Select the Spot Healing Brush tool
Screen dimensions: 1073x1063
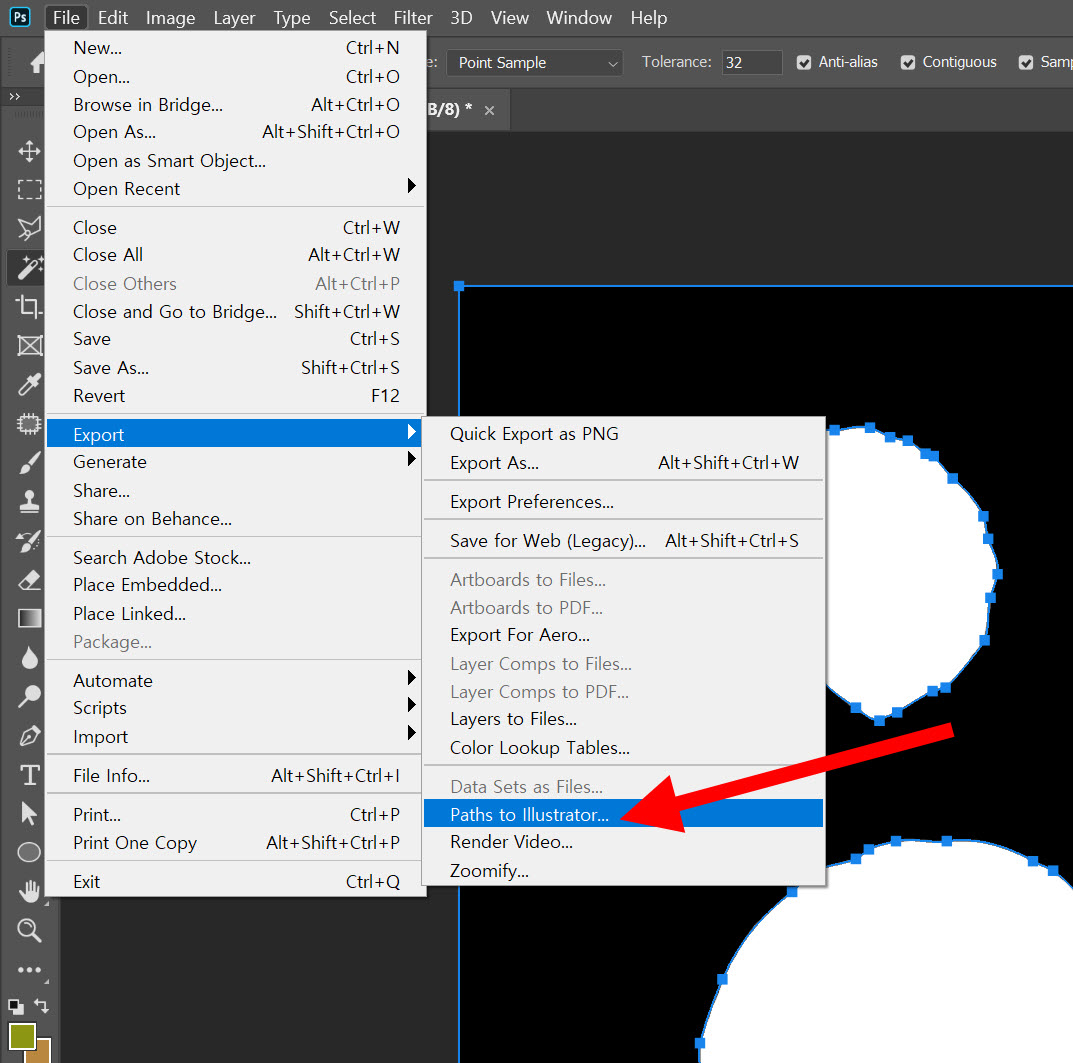pos(29,424)
